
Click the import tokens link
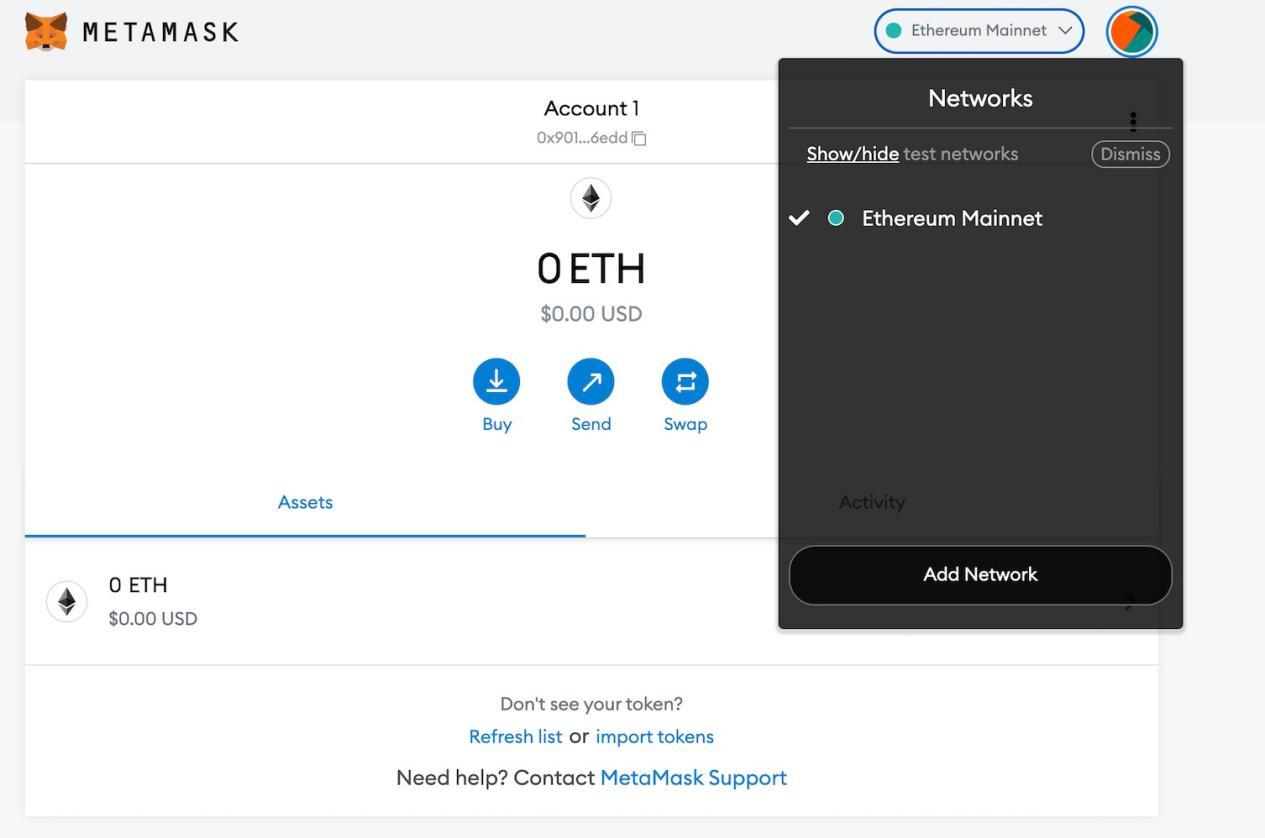(x=655, y=737)
